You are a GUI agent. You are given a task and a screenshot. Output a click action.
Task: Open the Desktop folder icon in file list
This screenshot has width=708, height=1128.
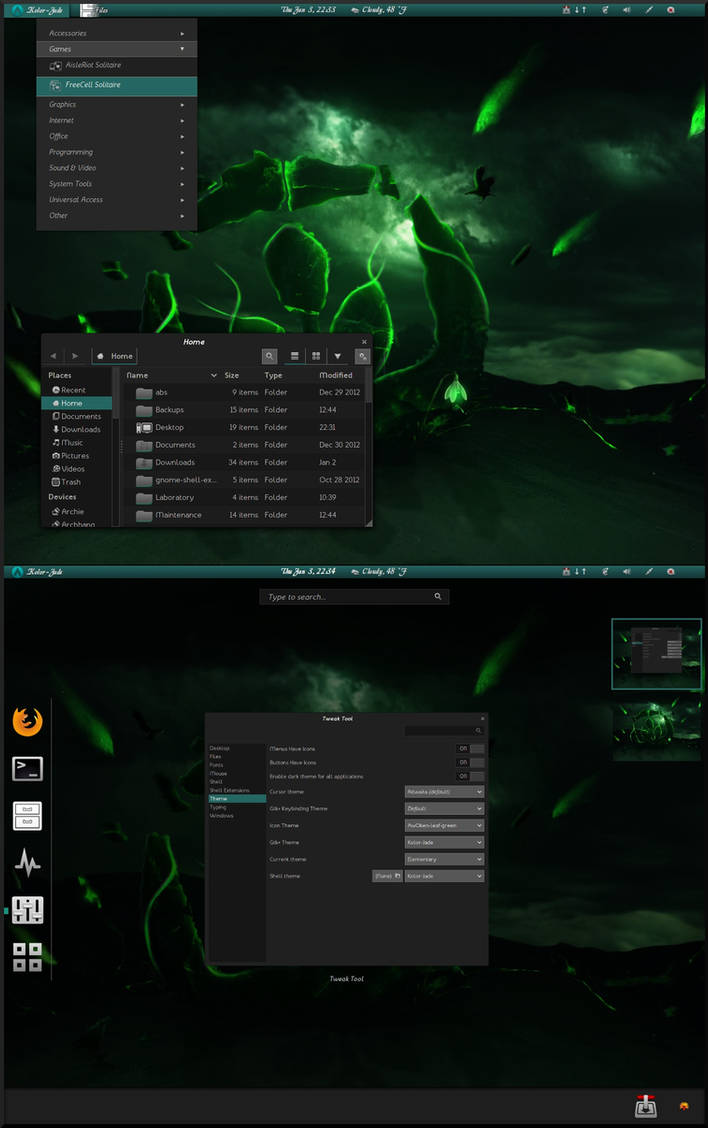pos(144,427)
